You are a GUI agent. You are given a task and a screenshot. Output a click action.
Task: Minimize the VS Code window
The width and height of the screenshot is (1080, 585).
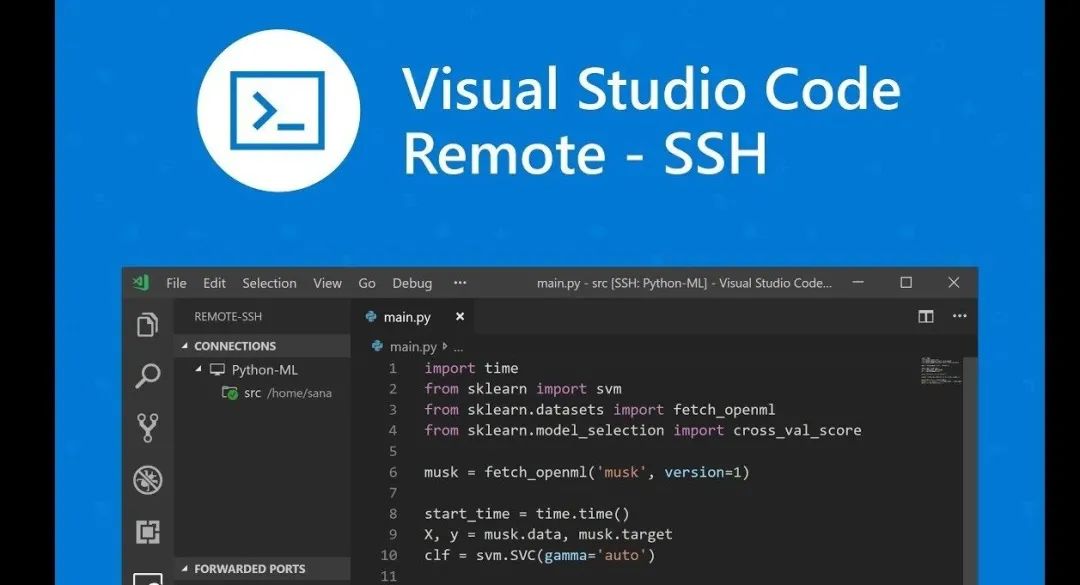click(x=858, y=283)
